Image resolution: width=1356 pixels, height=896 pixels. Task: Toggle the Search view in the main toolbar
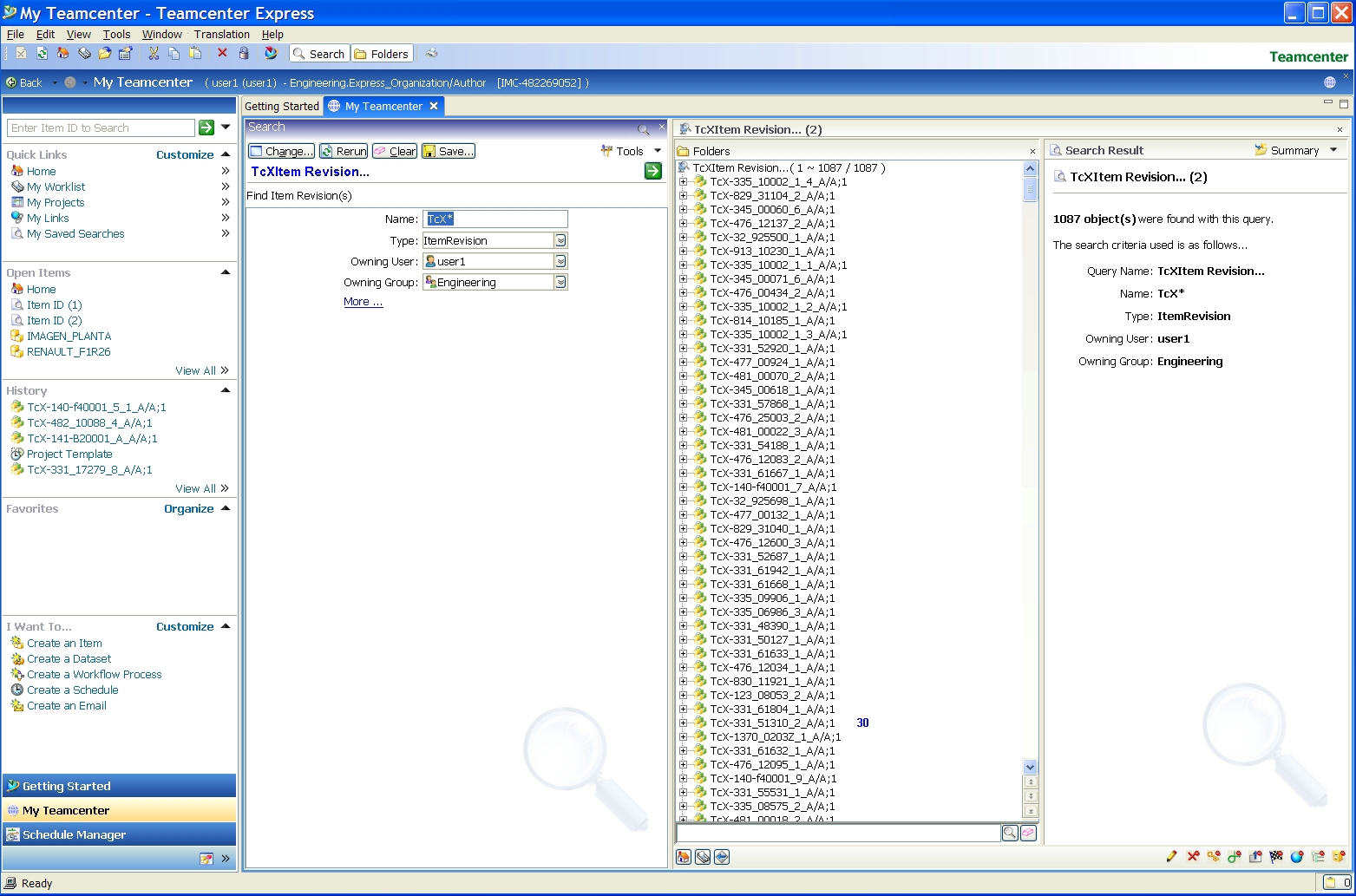[318, 53]
